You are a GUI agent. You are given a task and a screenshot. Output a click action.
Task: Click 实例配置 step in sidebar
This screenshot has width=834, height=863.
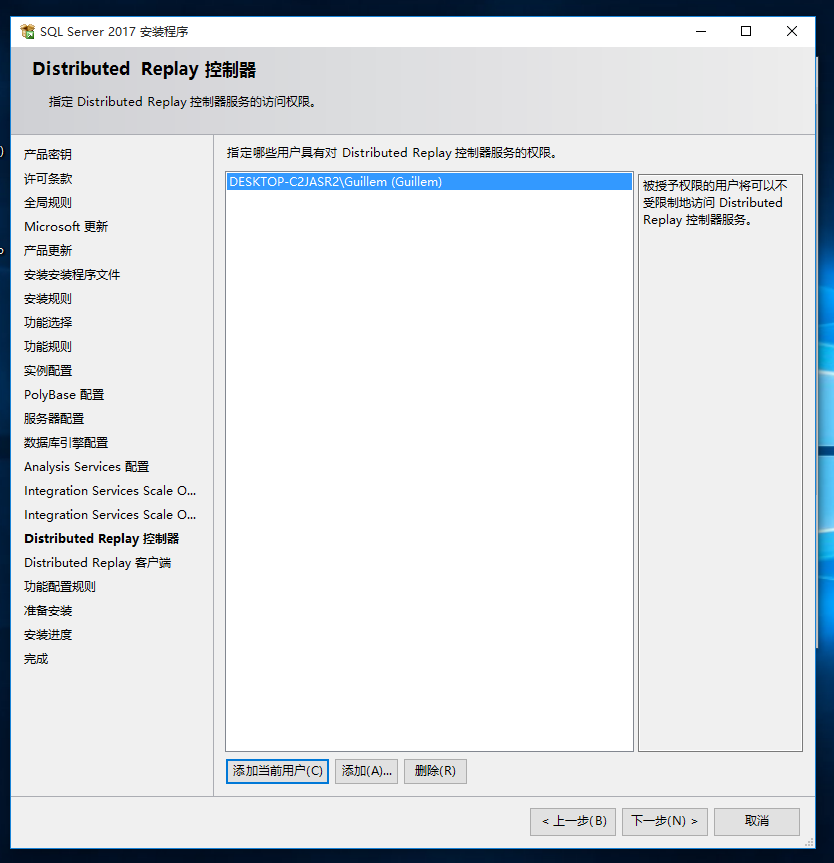pos(48,371)
